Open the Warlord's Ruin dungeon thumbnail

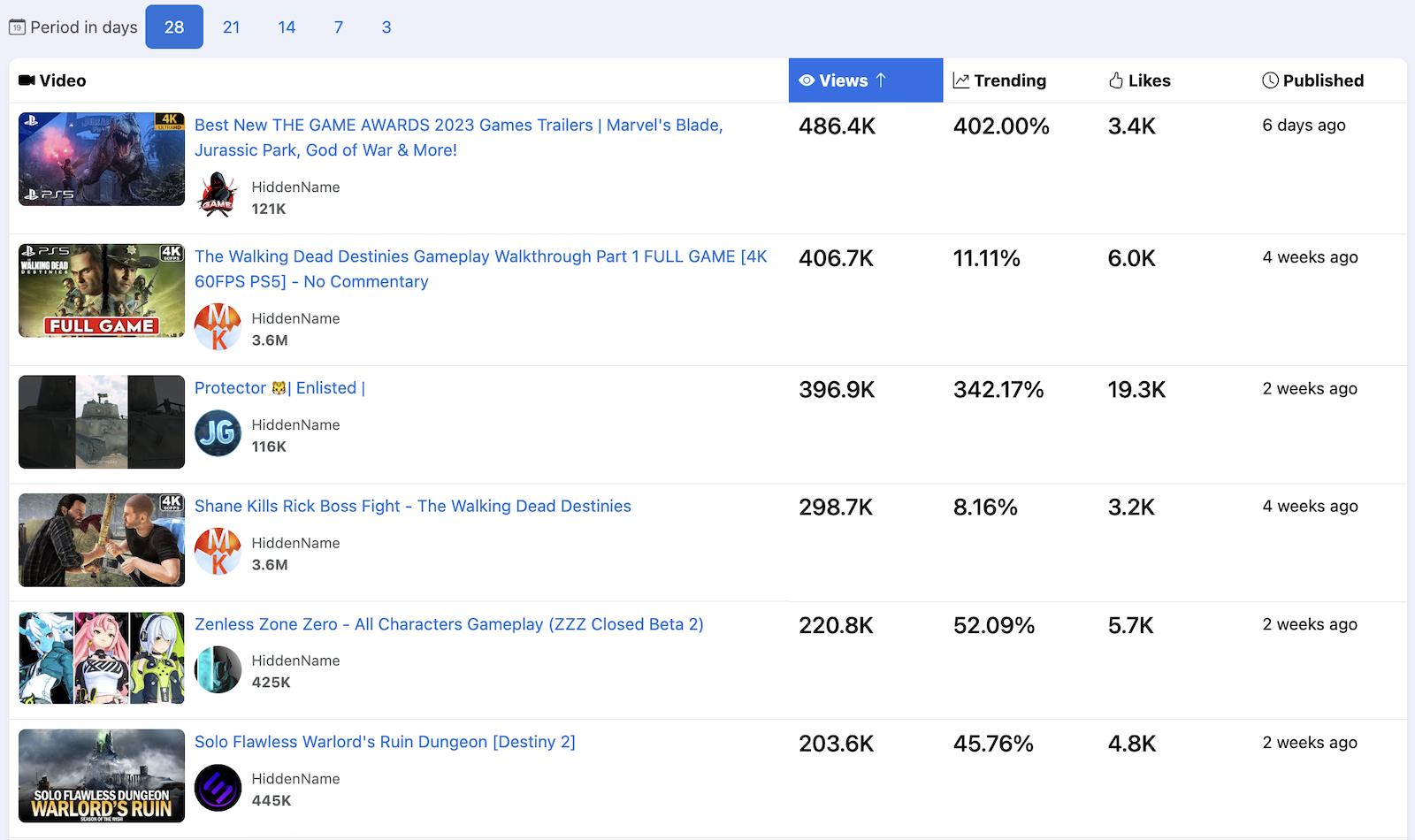tap(102, 776)
